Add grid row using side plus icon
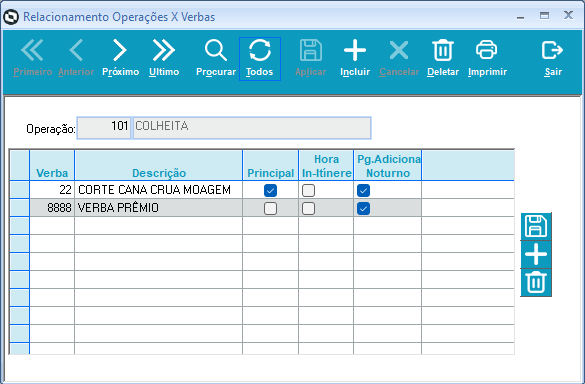 pos(536,254)
